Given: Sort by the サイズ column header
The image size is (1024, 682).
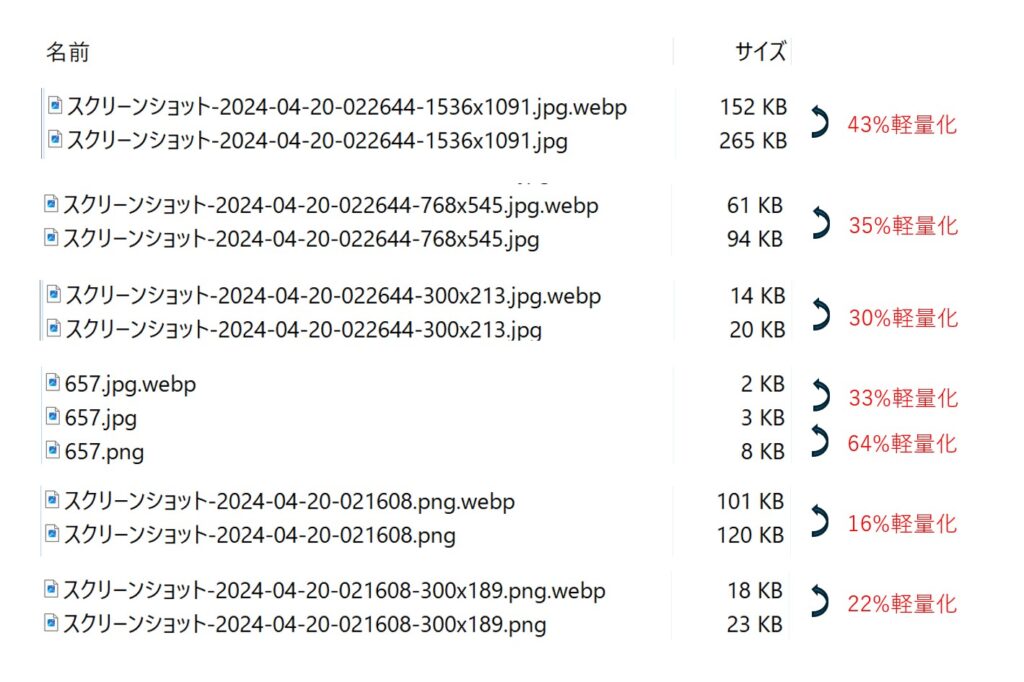Looking at the screenshot, I should point(760,52).
